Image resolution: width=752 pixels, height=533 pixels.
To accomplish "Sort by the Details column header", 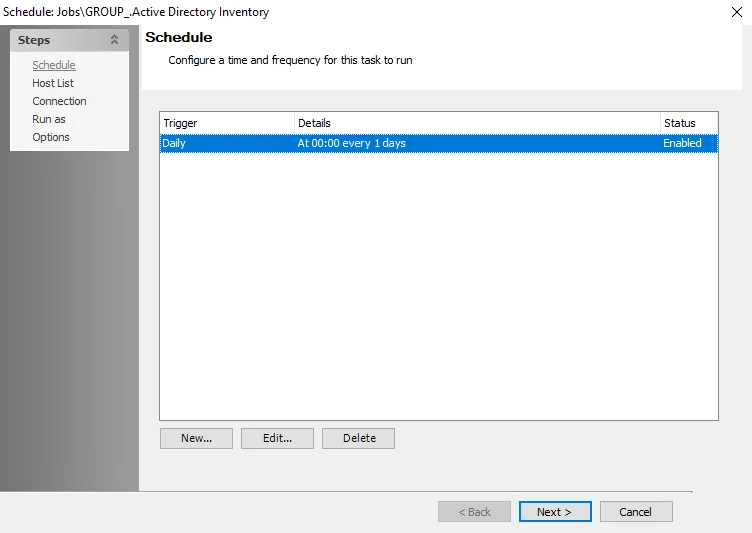I will point(477,123).
